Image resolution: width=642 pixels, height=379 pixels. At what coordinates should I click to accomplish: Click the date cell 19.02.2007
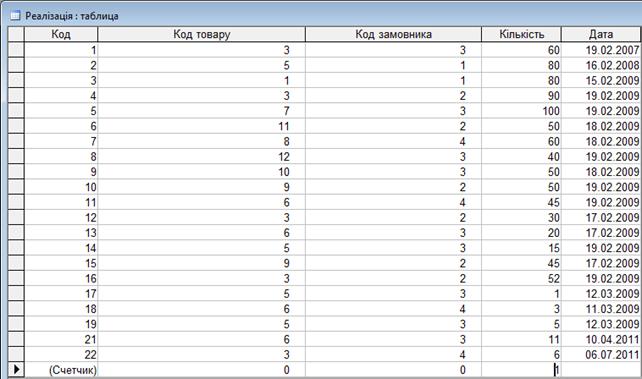601,50
